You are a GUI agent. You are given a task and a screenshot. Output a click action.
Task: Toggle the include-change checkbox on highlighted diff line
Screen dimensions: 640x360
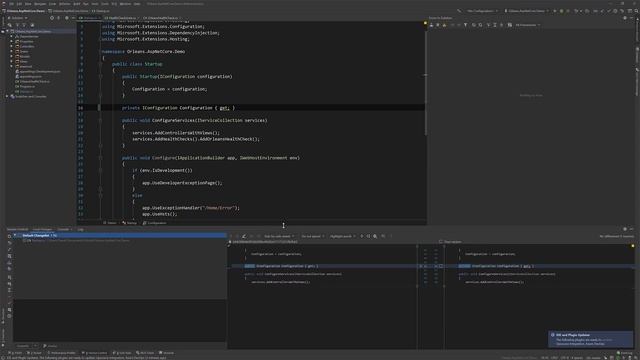[x=441, y=266]
